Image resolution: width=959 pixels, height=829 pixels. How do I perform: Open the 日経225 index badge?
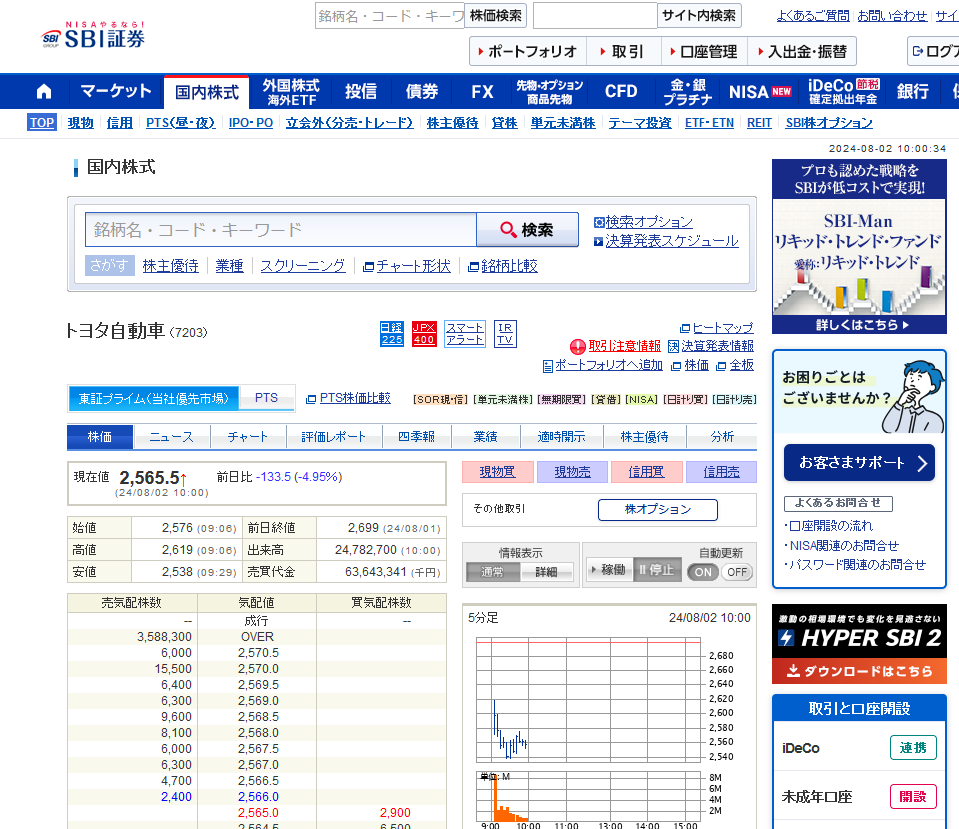[x=392, y=334]
